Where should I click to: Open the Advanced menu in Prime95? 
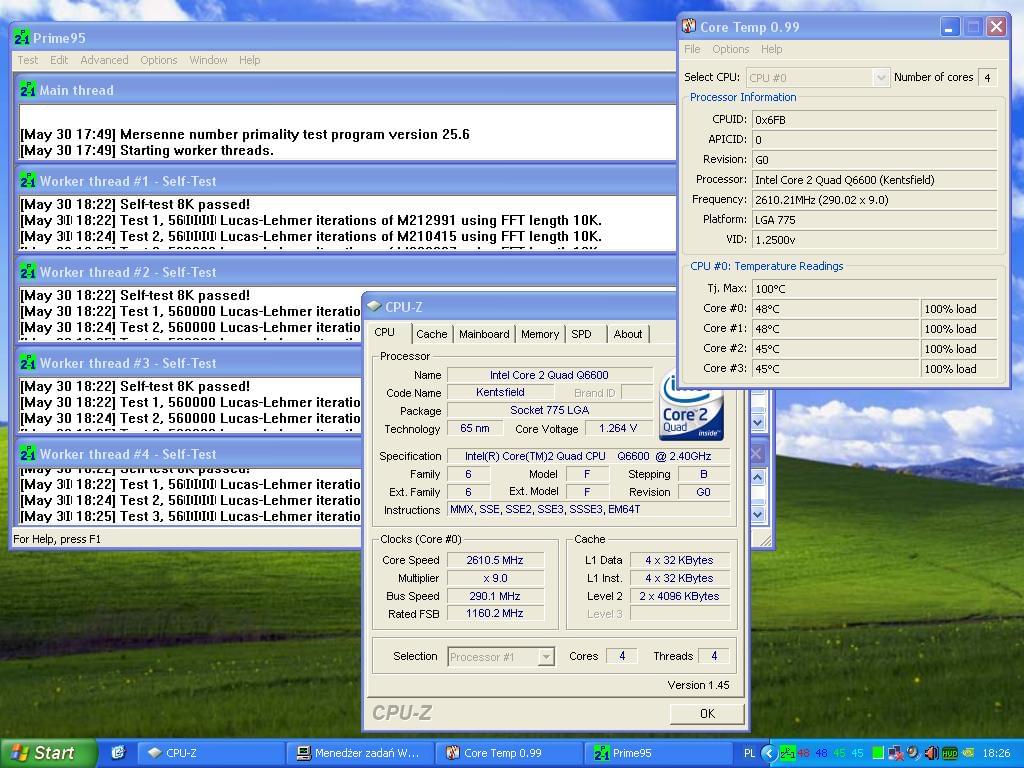104,60
